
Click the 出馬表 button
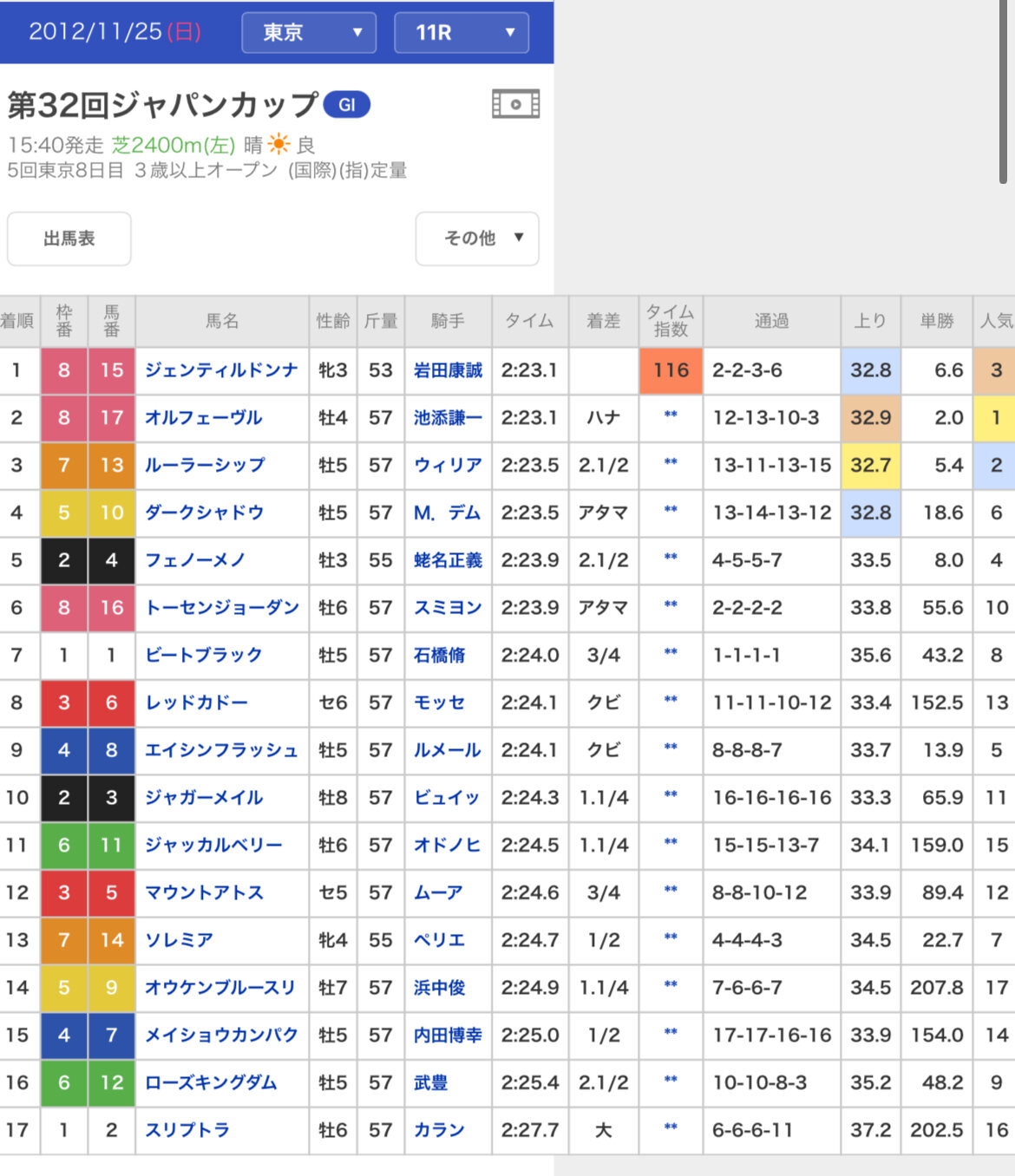[x=69, y=238]
